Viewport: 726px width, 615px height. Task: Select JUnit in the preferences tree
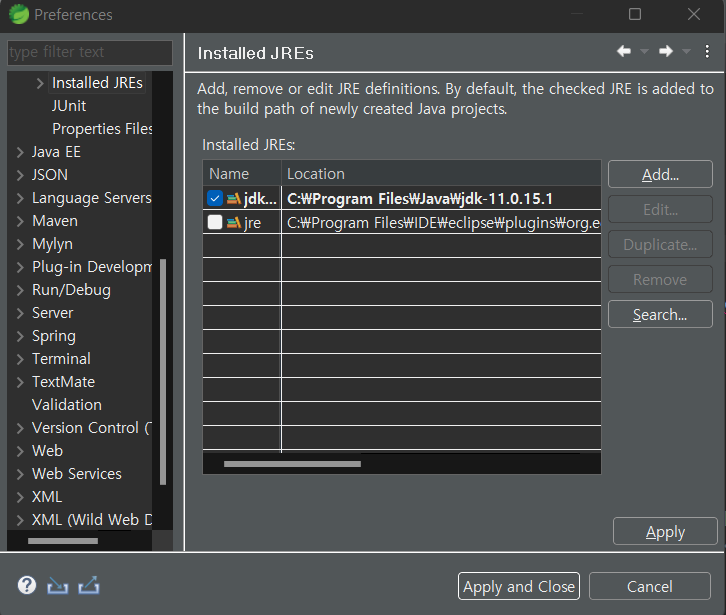pos(69,106)
